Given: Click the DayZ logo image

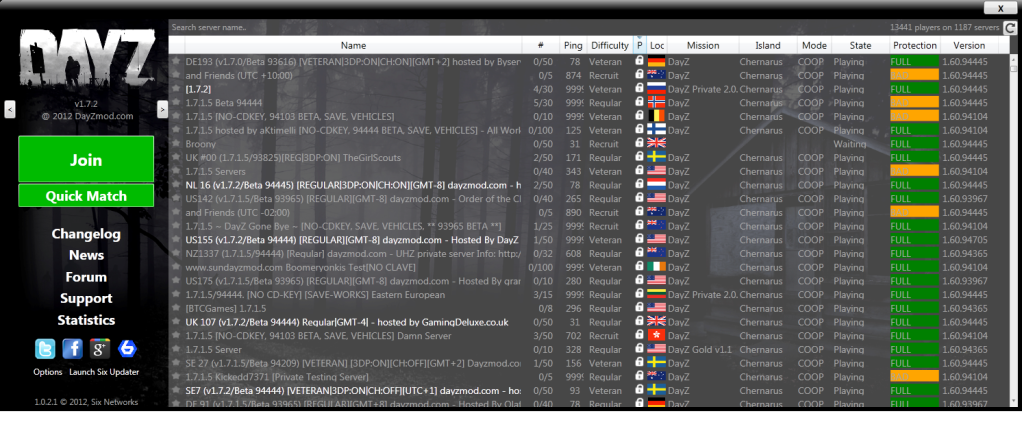Looking at the screenshot, I should (85, 62).
